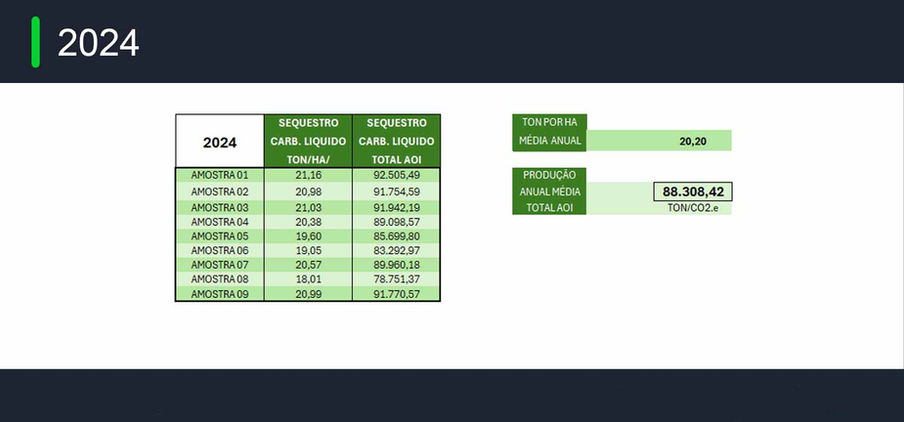Click the TON/HA/ column header
Image resolution: width=904 pixels, height=422 pixels.
tap(307, 158)
